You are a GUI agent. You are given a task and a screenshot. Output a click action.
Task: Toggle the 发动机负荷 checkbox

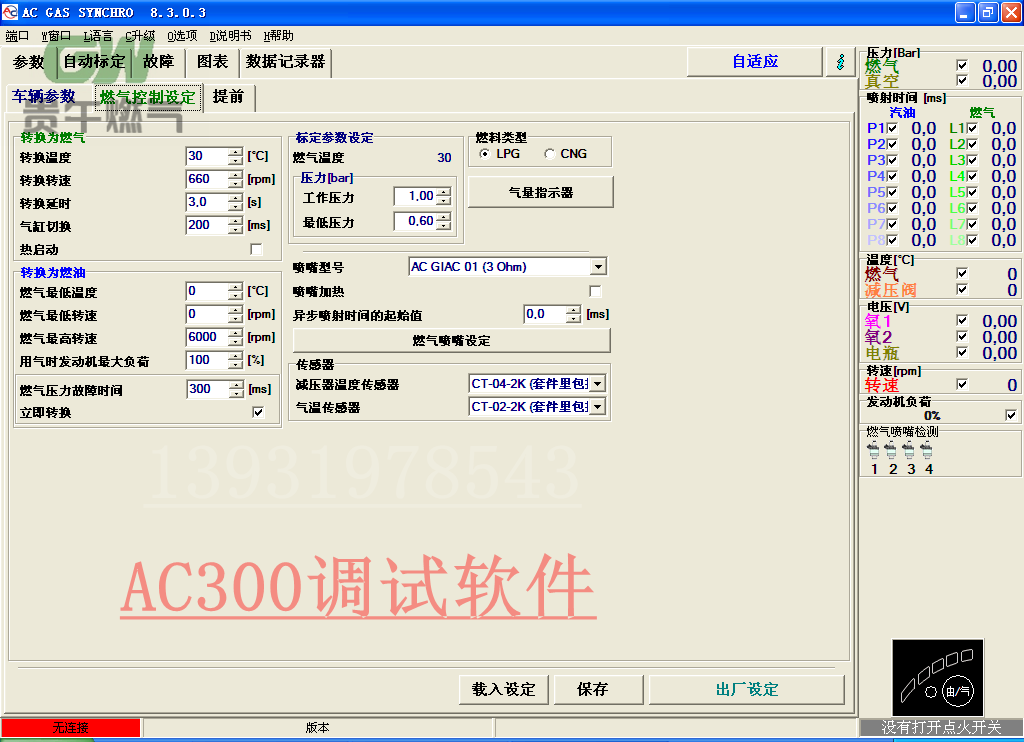coord(1011,415)
